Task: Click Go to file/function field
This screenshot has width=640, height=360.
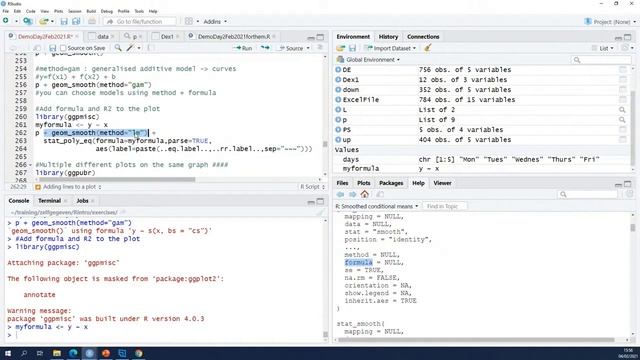Action: (140, 21)
